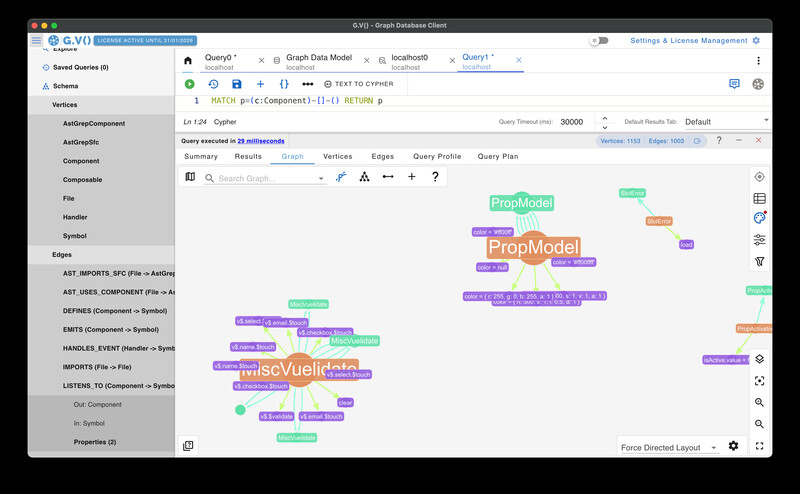Save the current query using the floppy disk icon
Screen dimensions: 800x494
click(237, 84)
